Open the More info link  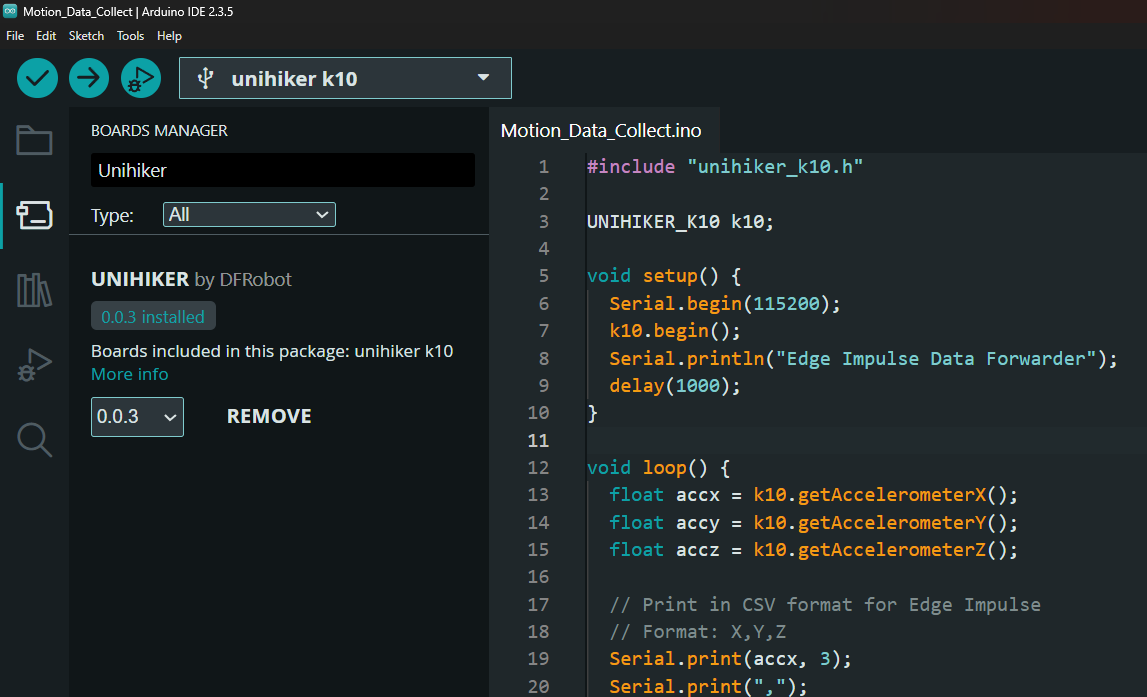click(x=129, y=374)
